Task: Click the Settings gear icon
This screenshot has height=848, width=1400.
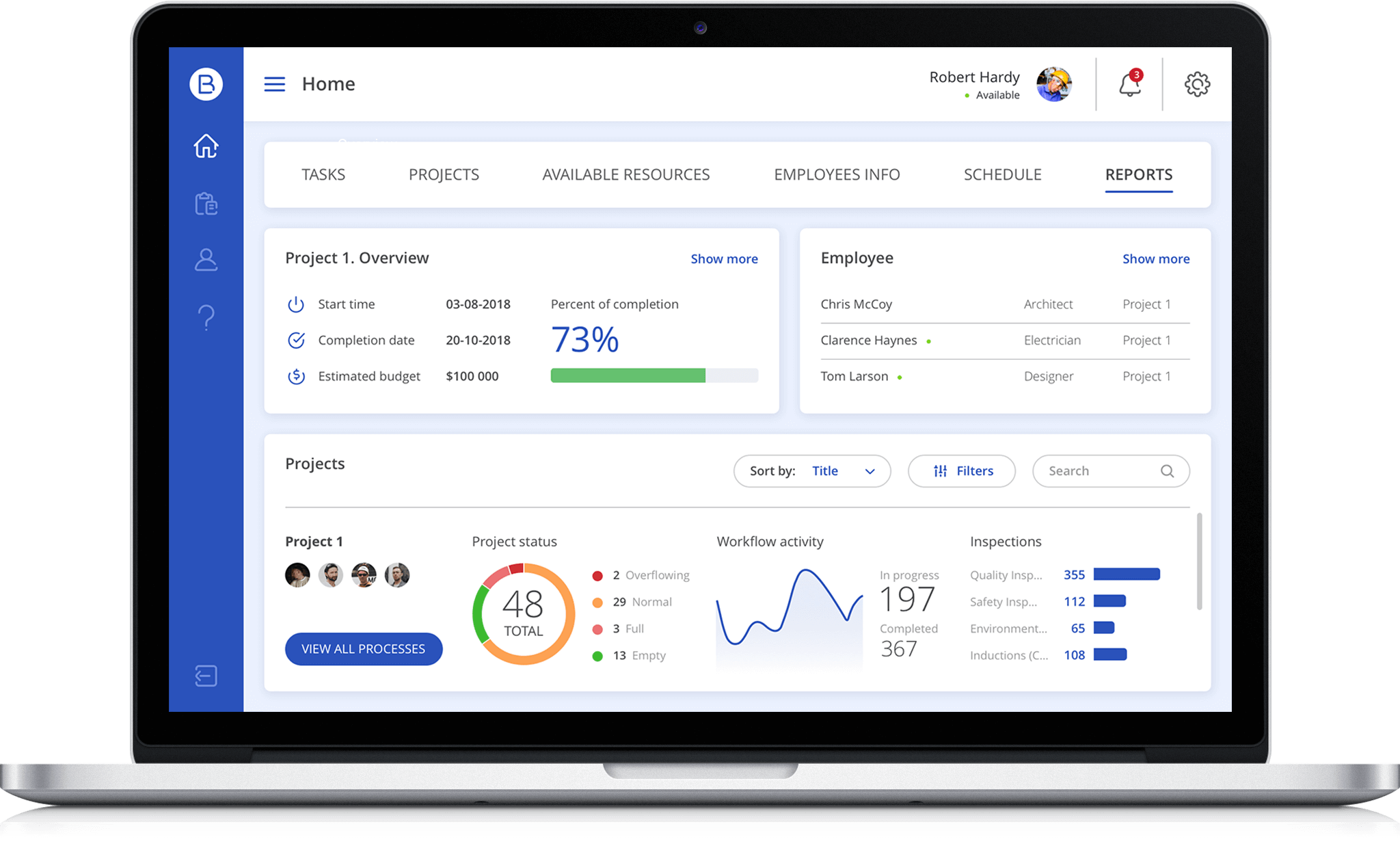Action: pyautogui.click(x=1197, y=84)
